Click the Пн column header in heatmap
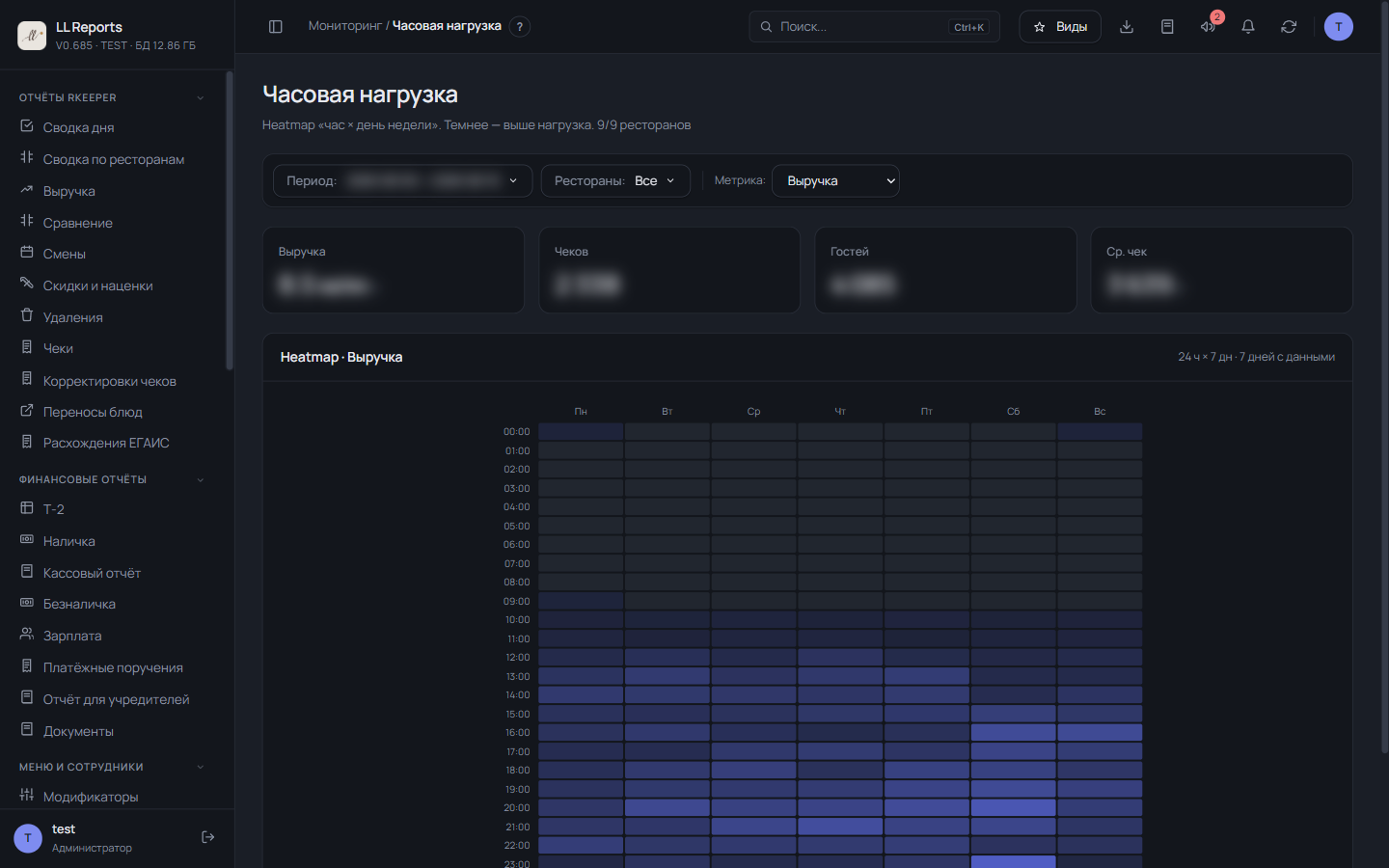Screen dimensions: 1389x868 tap(581, 412)
